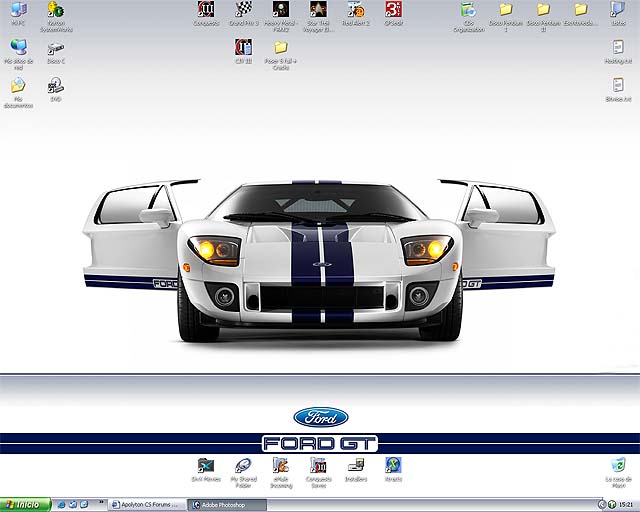This screenshot has height=512, width=640.
Task: Open the Mi PC desktop icon
Action: [18, 11]
